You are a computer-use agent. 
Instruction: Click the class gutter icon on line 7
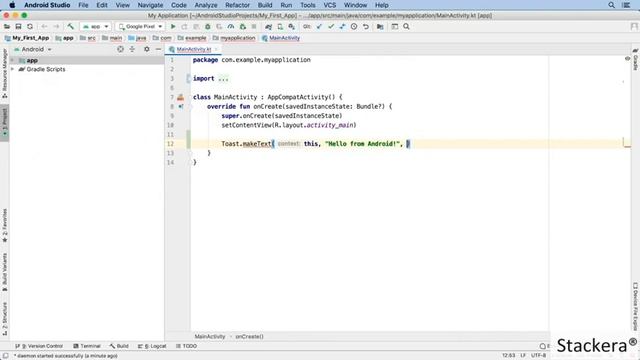(x=180, y=97)
